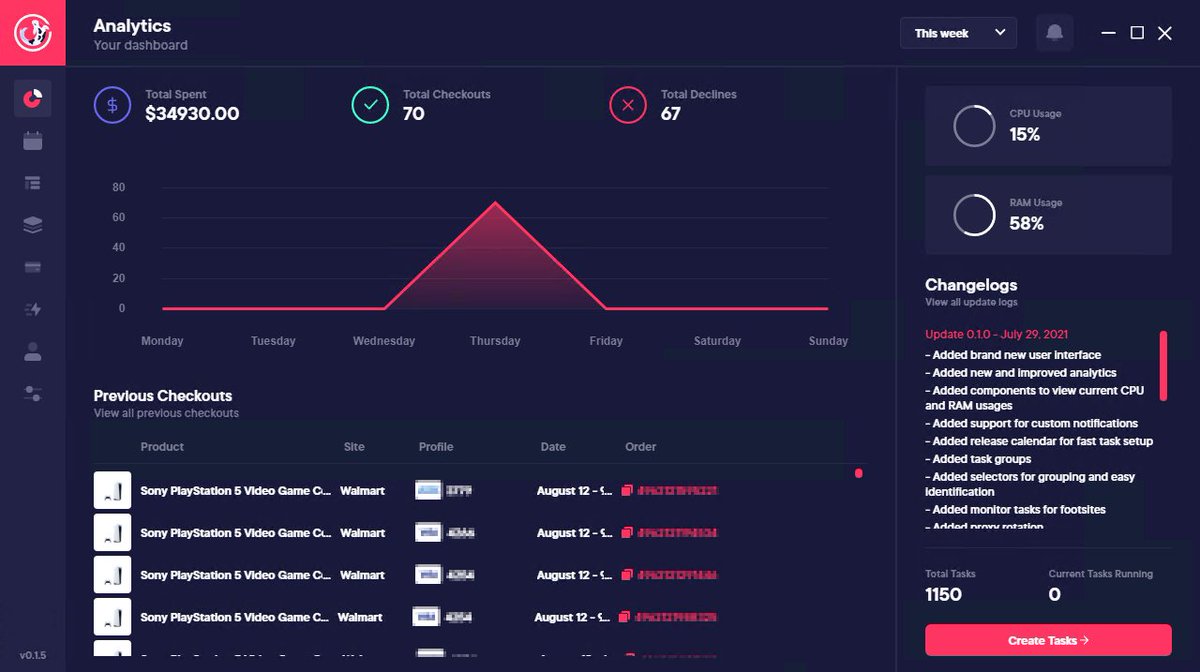Click 'Added task groups' changelog entry

pos(978,459)
